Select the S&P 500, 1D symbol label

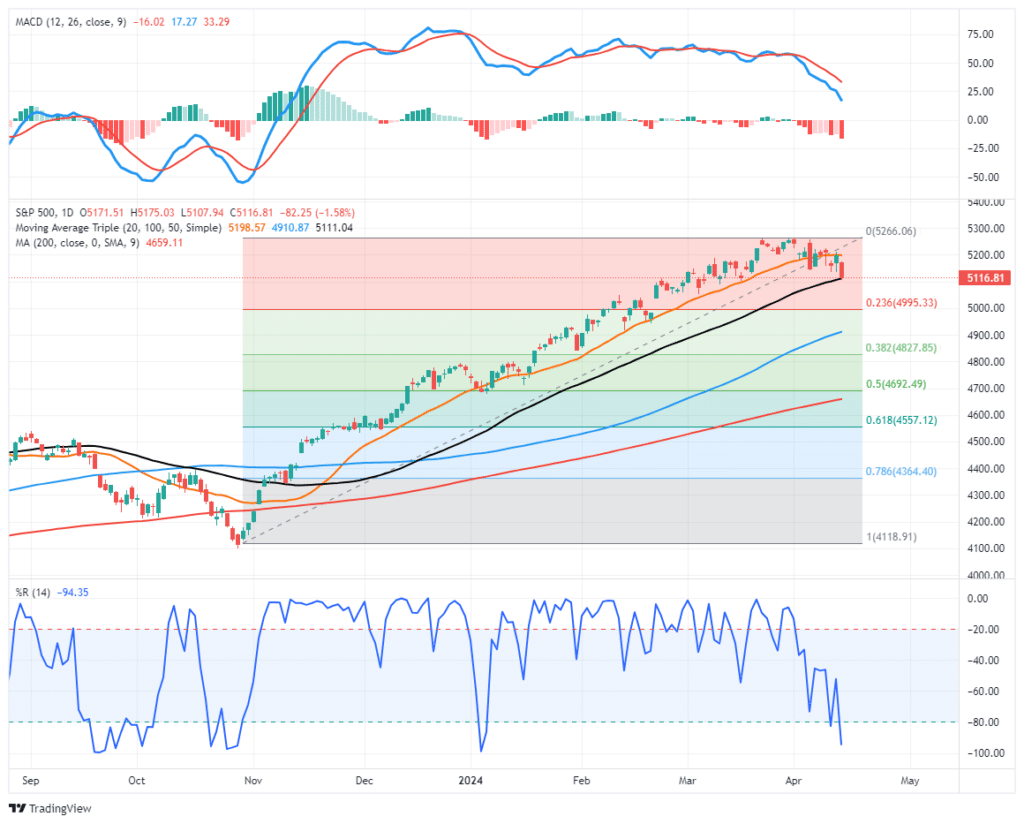click(44, 213)
